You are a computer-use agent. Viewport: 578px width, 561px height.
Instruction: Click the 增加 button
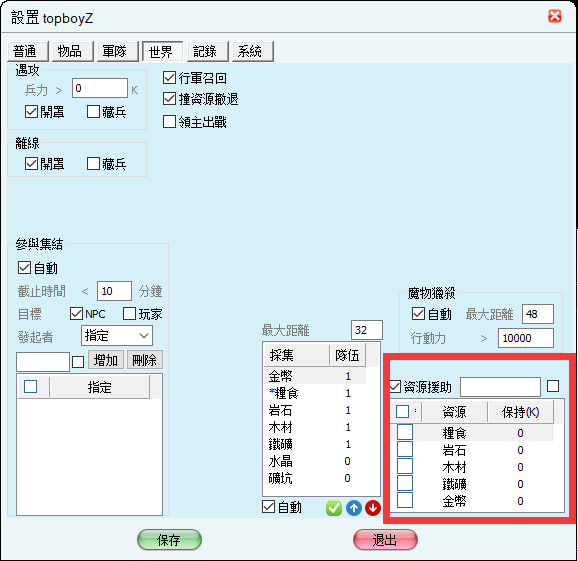click(x=106, y=360)
